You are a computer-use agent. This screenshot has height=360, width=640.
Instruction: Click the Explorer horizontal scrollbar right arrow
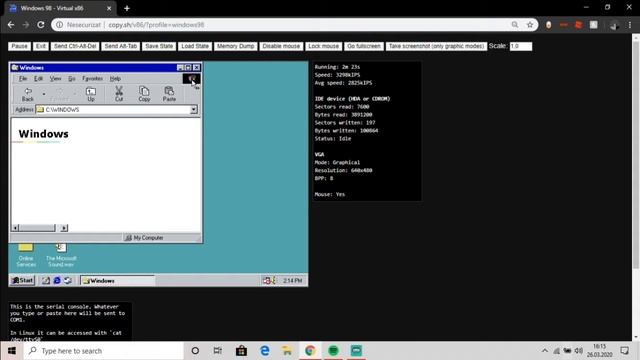click(64, 228)
